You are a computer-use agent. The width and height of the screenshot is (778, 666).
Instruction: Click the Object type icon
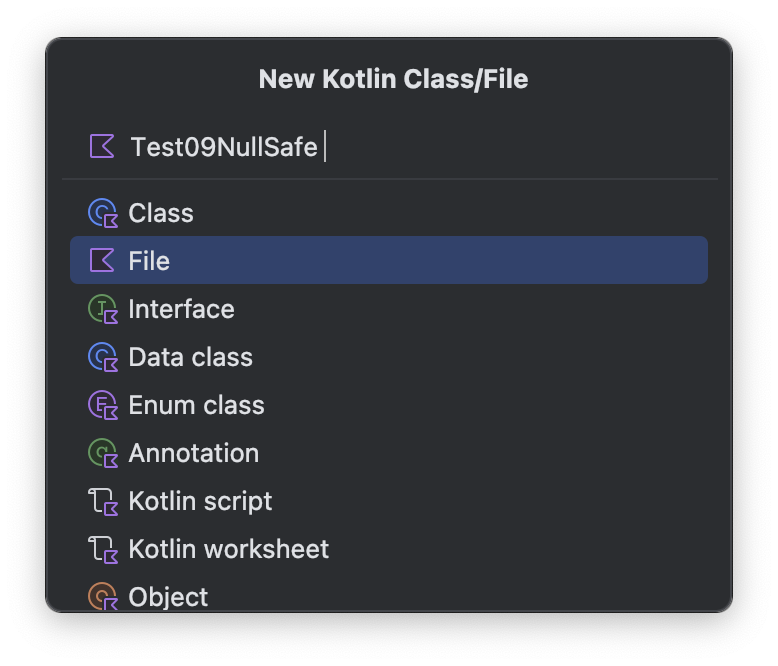point(103,597)
